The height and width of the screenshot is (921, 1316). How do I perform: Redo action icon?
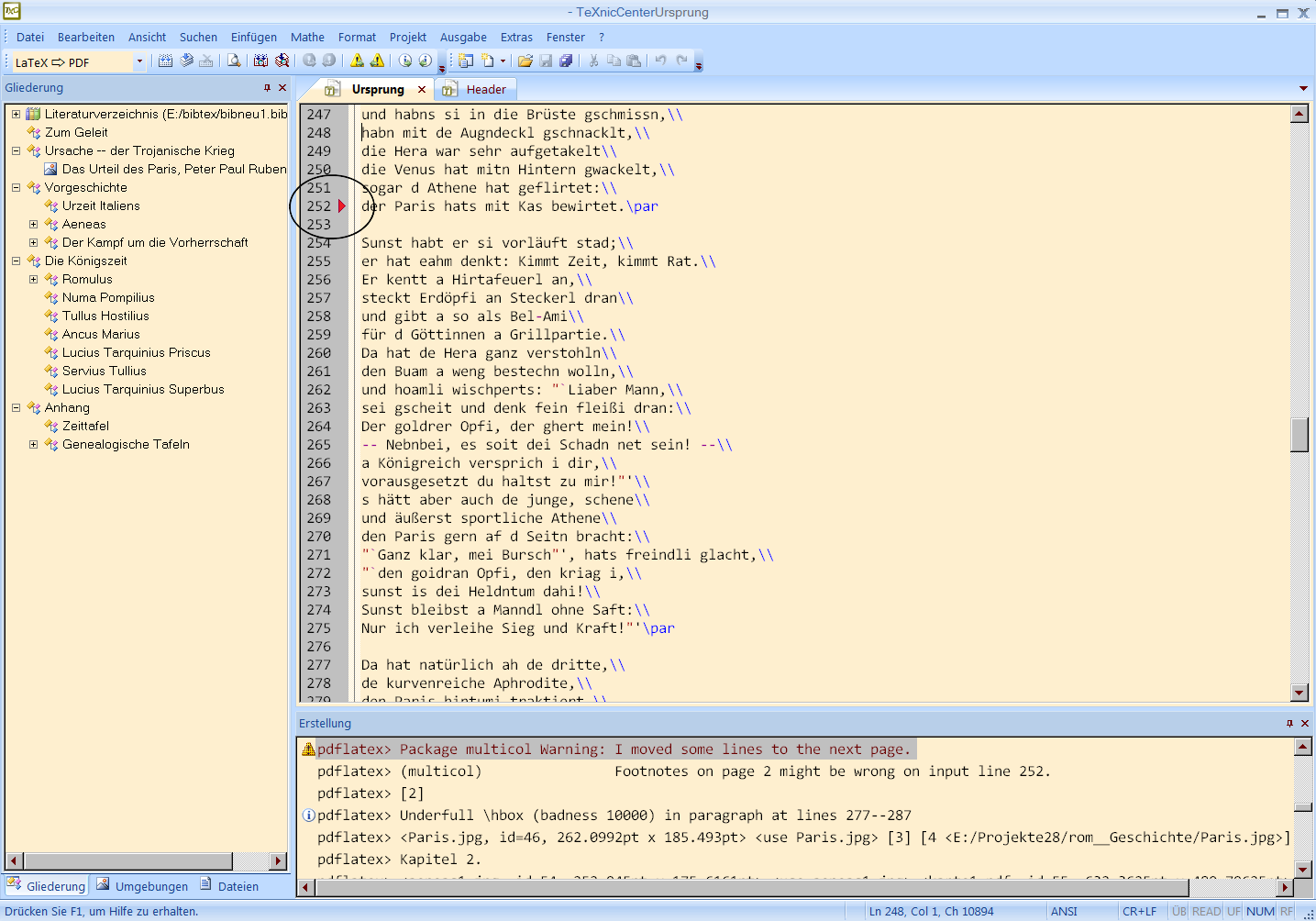pyautogui.click(x=681, y=61)
